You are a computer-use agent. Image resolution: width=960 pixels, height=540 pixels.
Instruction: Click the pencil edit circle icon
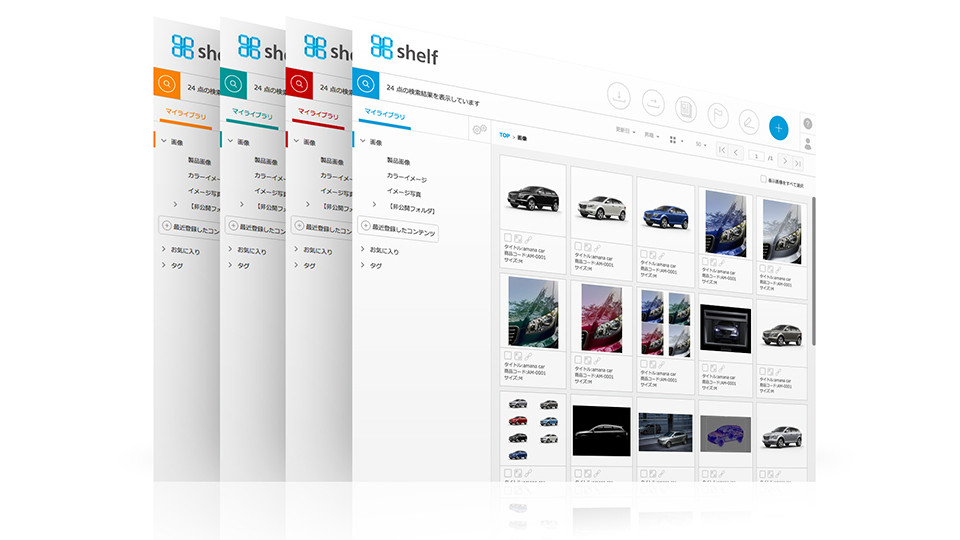point(748,121)
